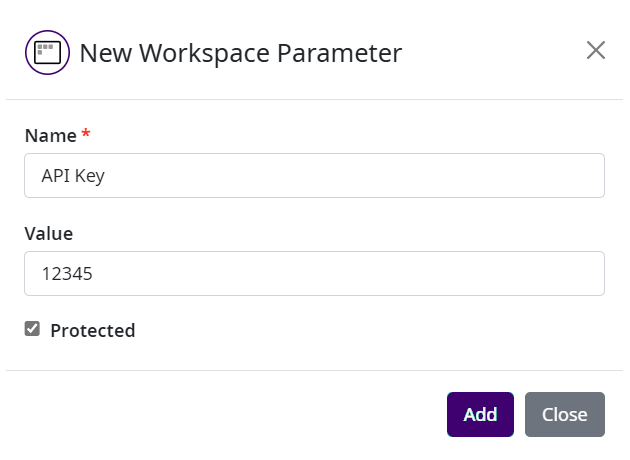Toggle the Protected parameter option
Screen dimensions: 630x460
tap(33, 329)
